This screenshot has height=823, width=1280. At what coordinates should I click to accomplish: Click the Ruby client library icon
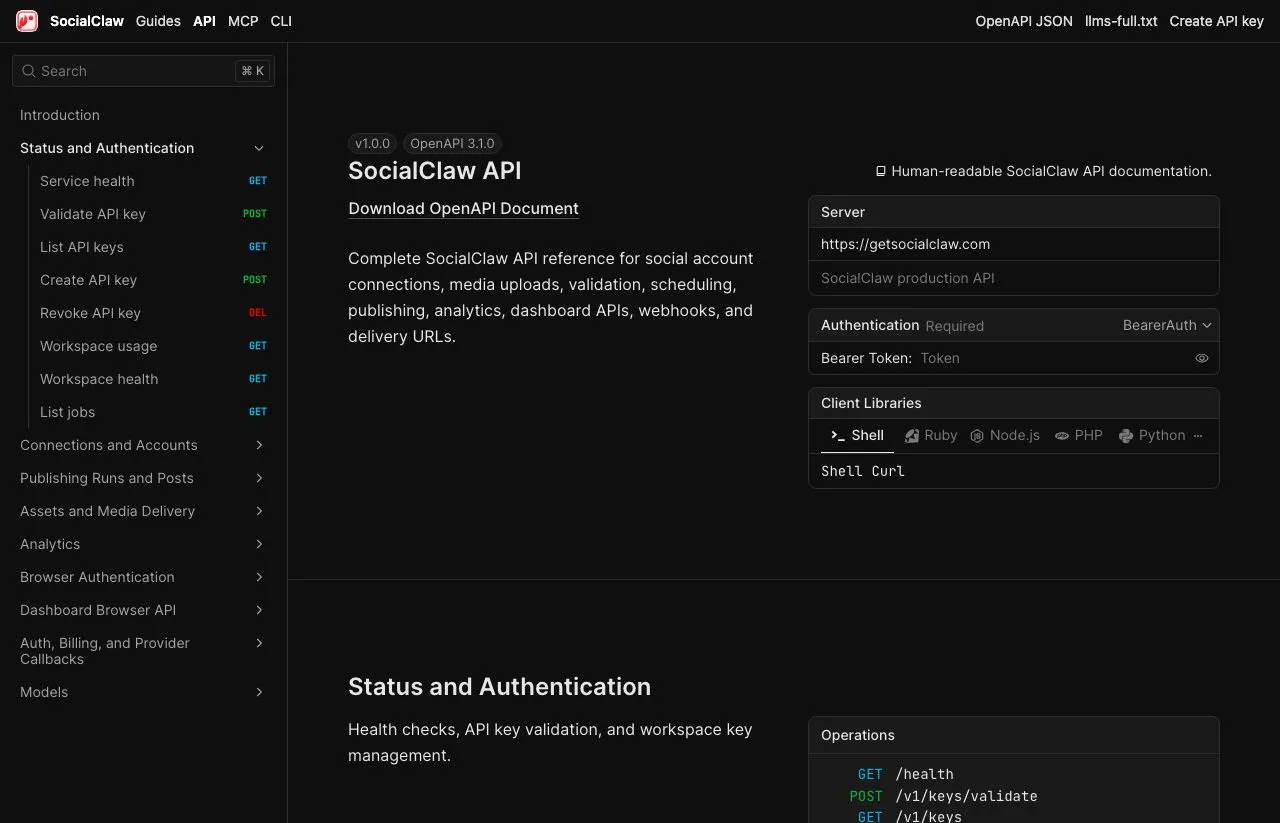pos(912,436)
